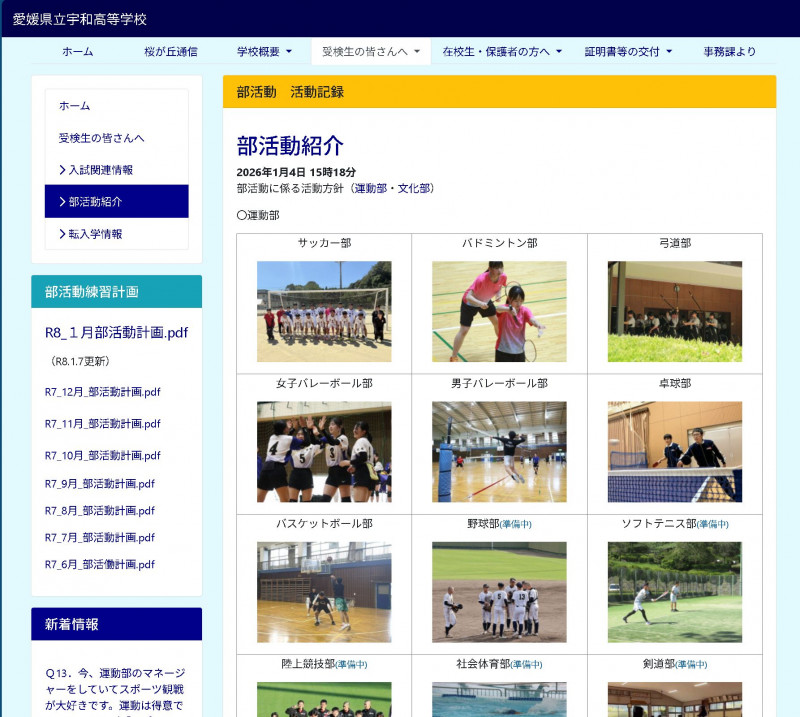Click ホーム in the top navigation bar

pos(77,52)
